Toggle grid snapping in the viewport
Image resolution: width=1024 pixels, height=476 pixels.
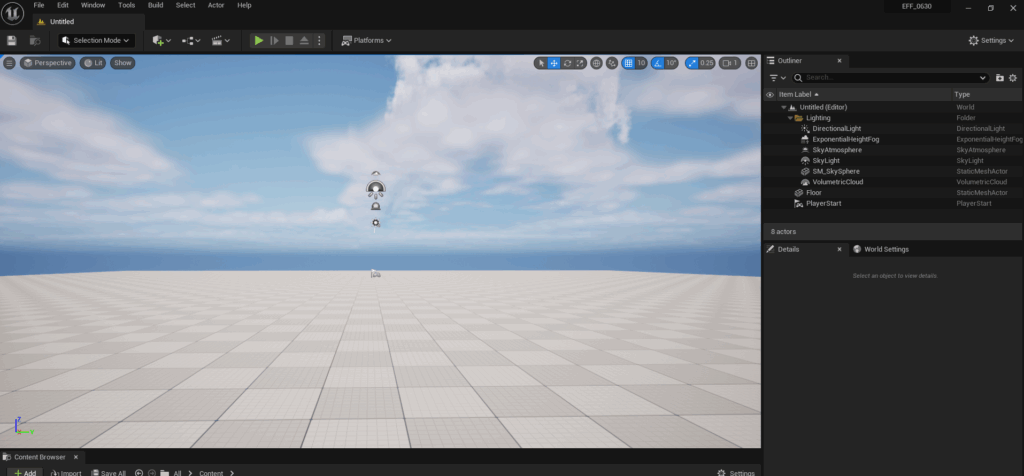pyautogui.click(x=628, y=63)
